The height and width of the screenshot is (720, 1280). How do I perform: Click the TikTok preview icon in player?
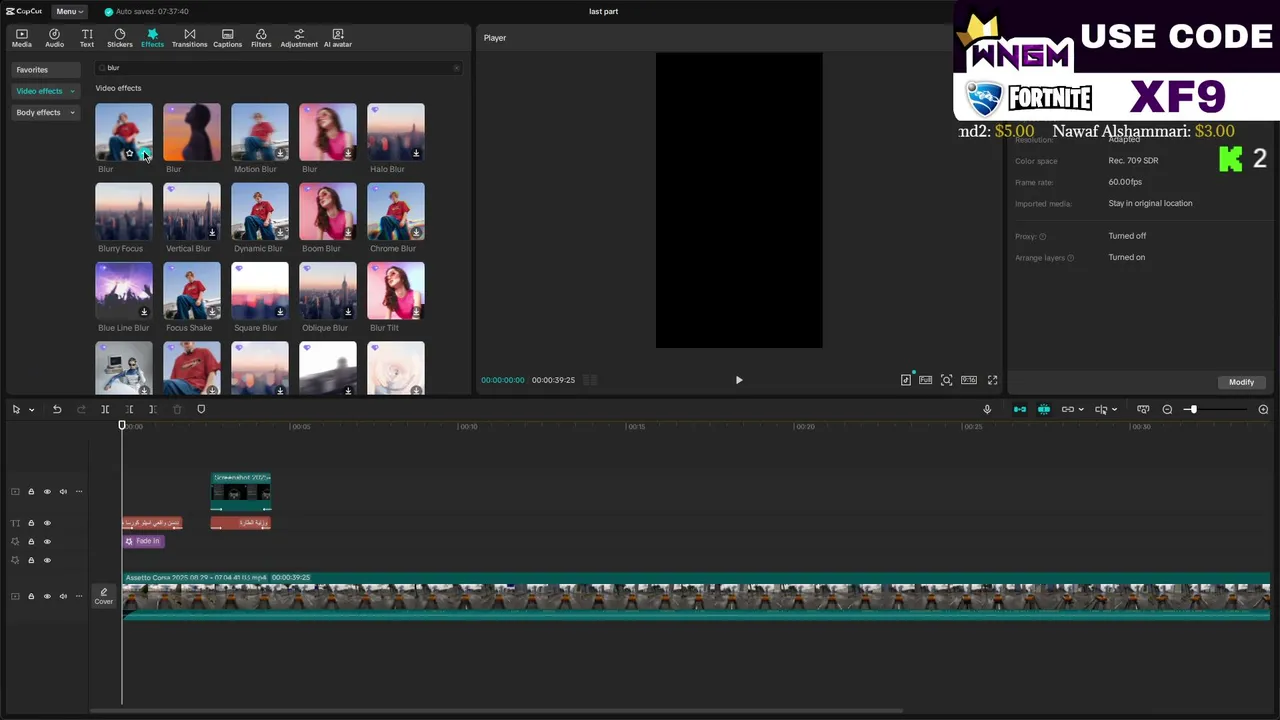coord(906,380)
